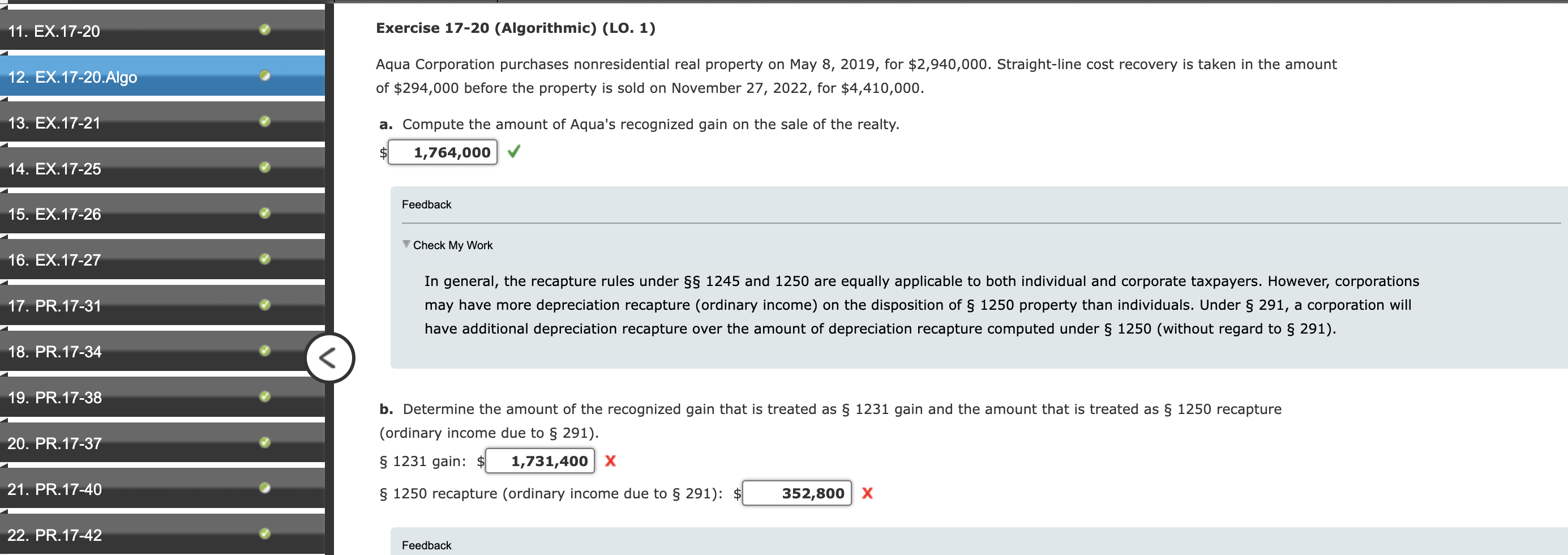The width and height of the screenshot is (1568, 555).
Task: Click the checkmark icon on 22. PR.17-42
Action: (x=264, y=534)
